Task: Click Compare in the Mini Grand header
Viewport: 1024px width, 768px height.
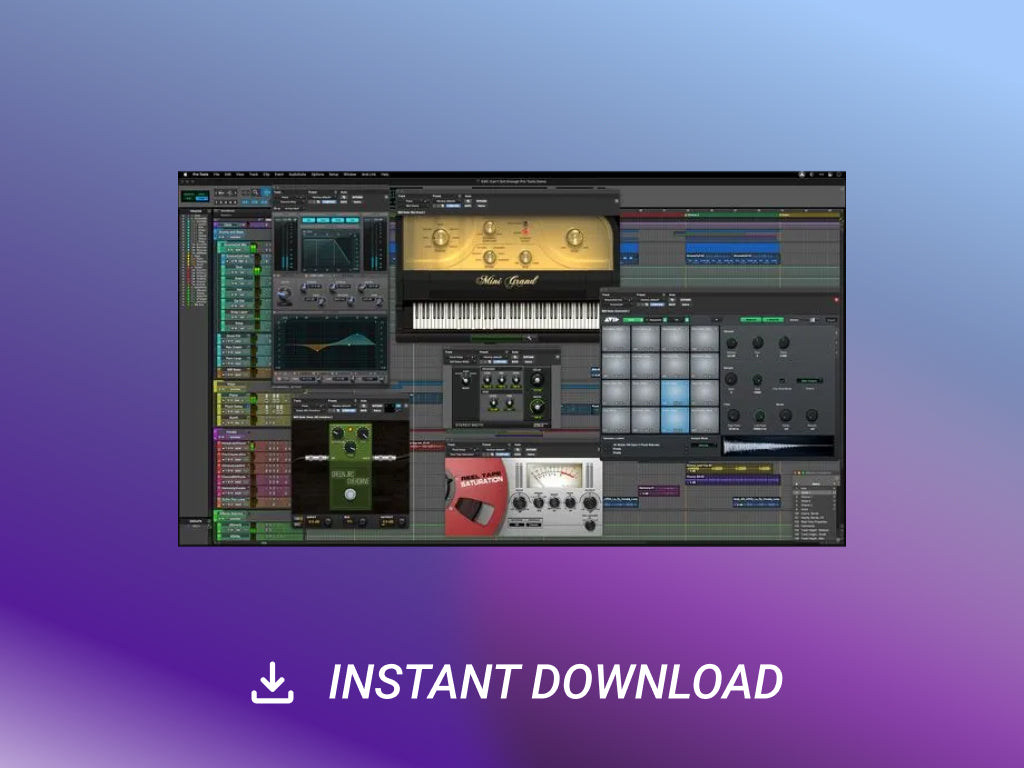Action: click(x=455, y=206)
